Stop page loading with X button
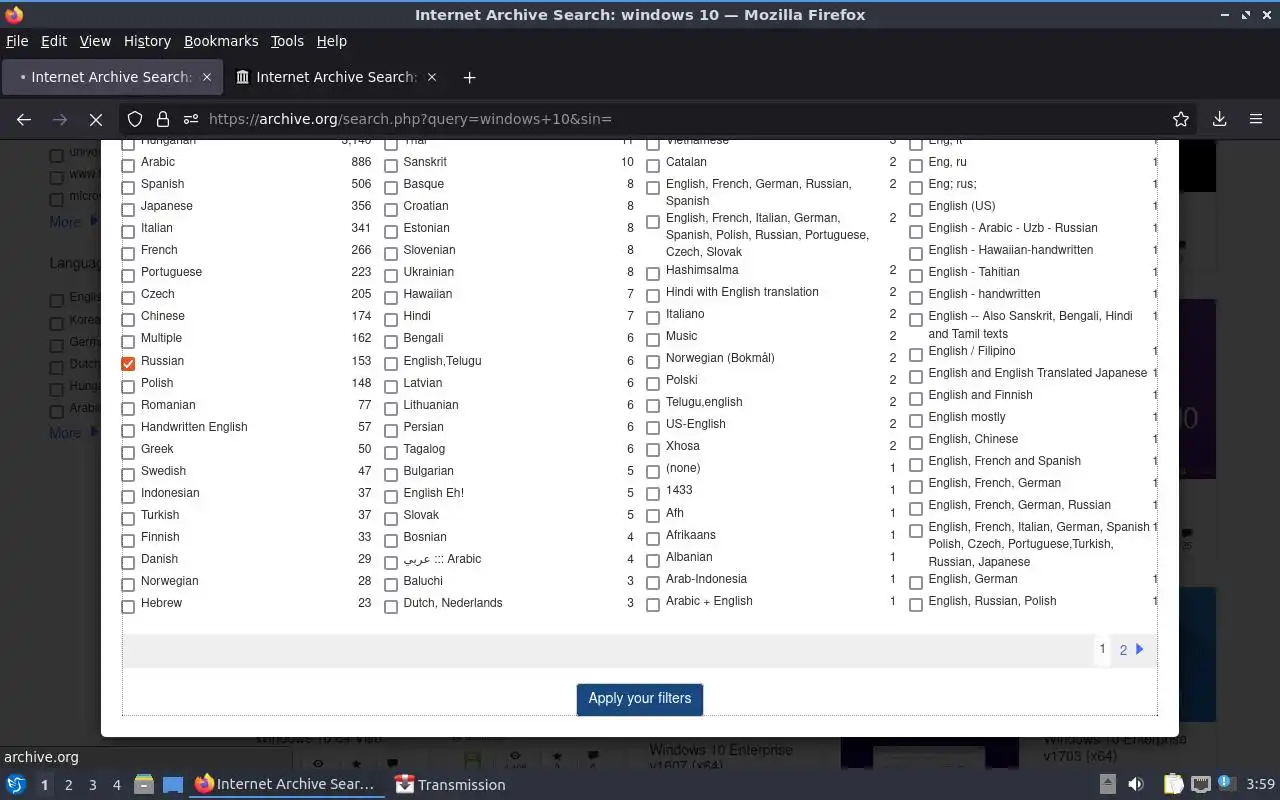1280x800 pixels. click(x=96, y=119)
